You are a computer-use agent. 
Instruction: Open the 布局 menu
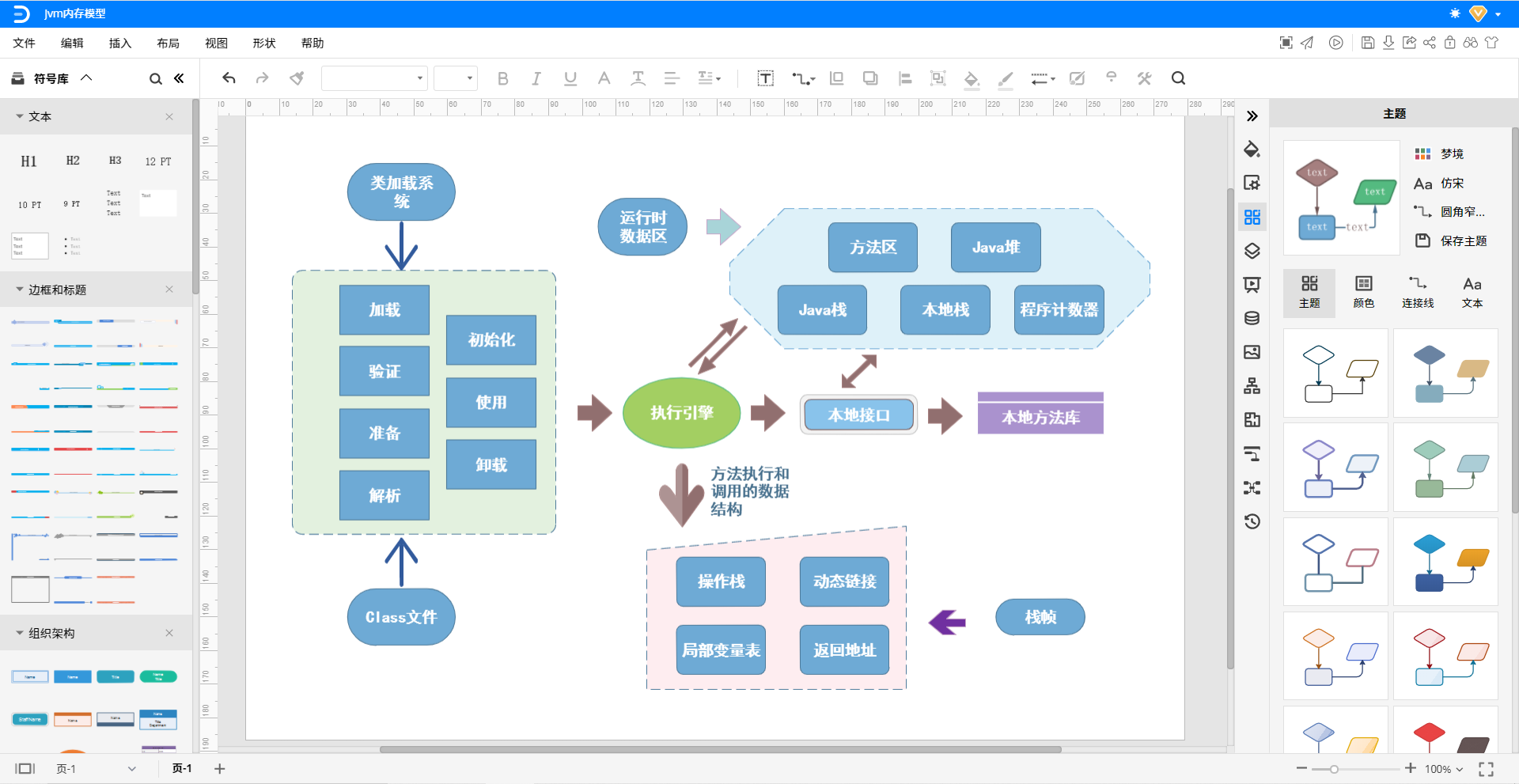pos(168,43)
